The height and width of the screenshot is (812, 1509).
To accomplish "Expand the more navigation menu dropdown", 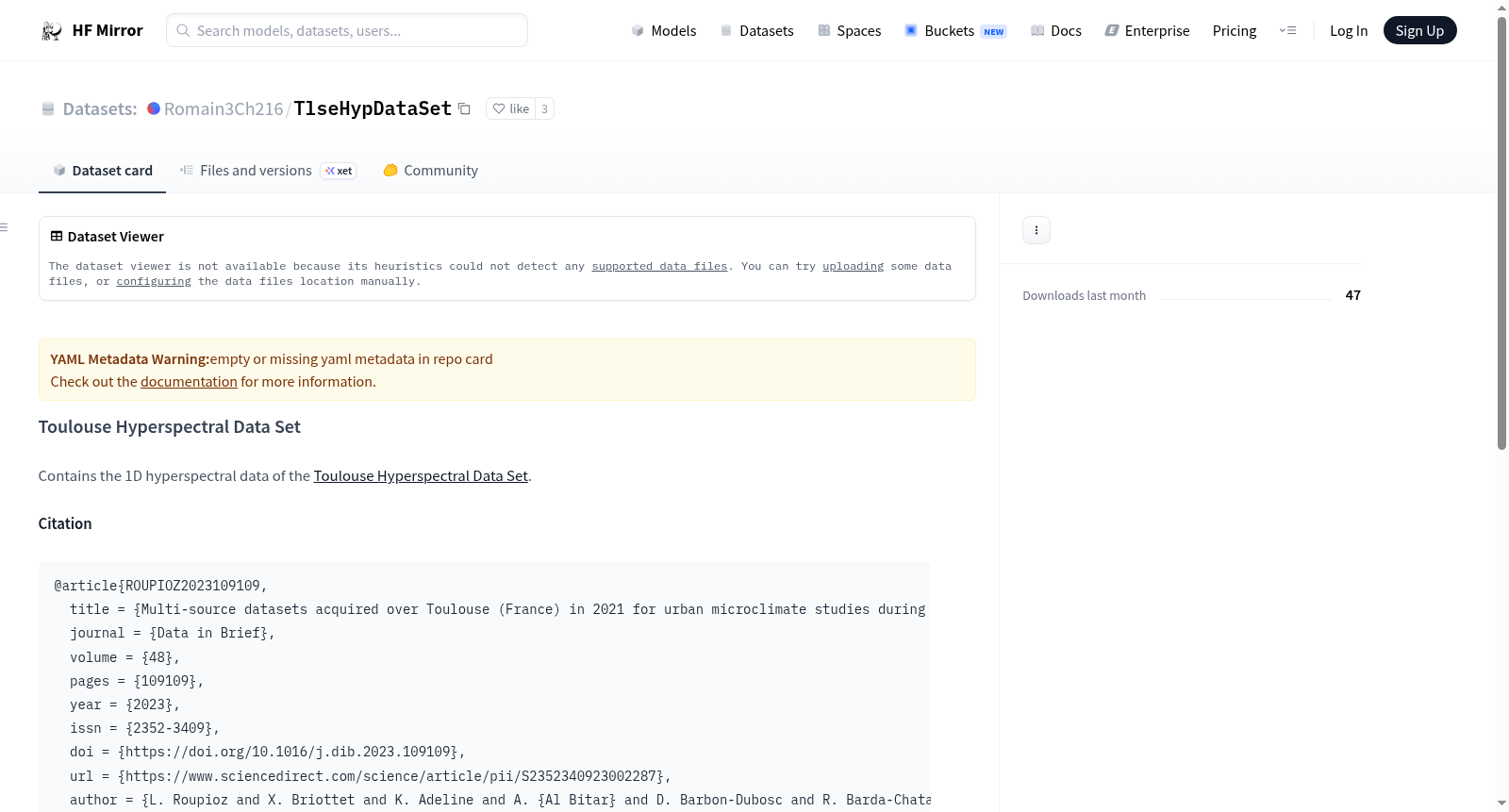I will click(x=1287, y=30).
